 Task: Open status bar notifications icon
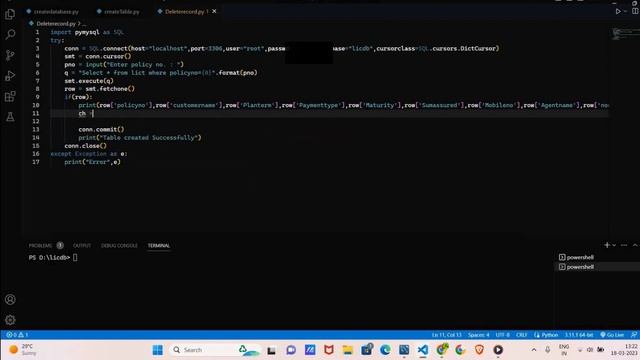click(x=634, y=335)
